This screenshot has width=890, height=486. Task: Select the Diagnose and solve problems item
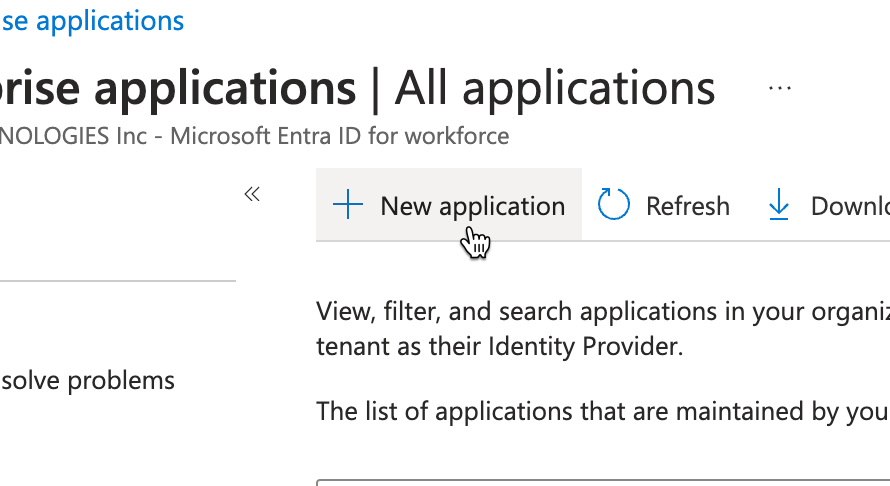coord(88,380)
